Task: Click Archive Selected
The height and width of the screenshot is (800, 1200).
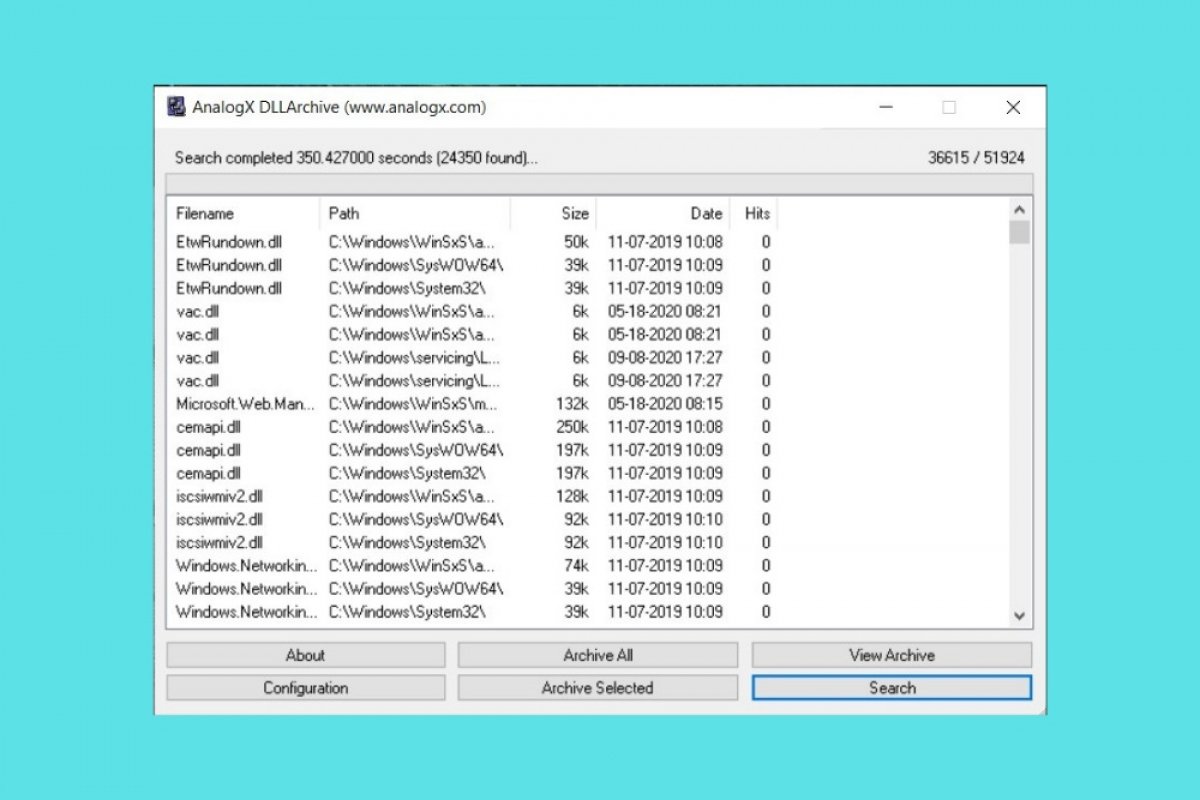Action: [598, 688]
